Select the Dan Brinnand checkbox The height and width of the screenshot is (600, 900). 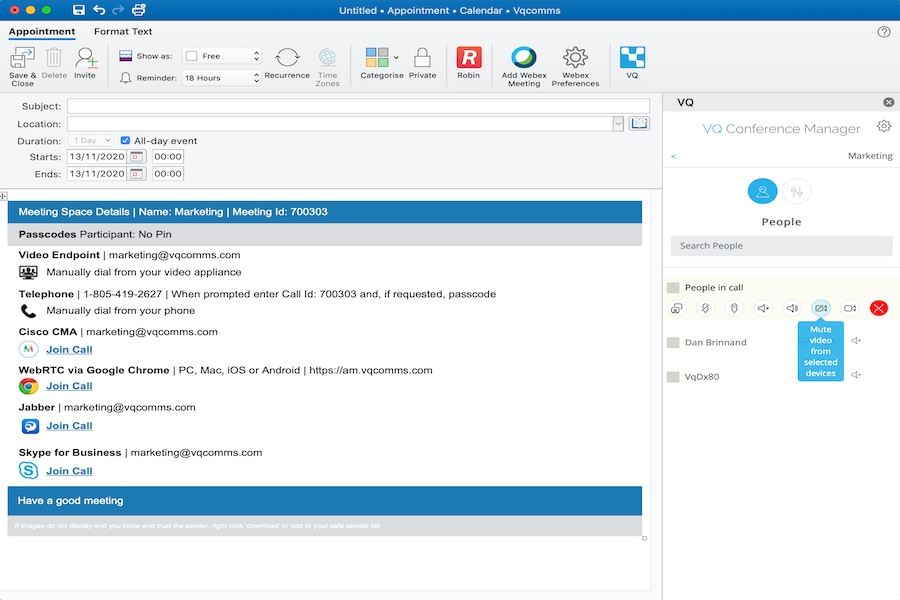coord(673,343)
